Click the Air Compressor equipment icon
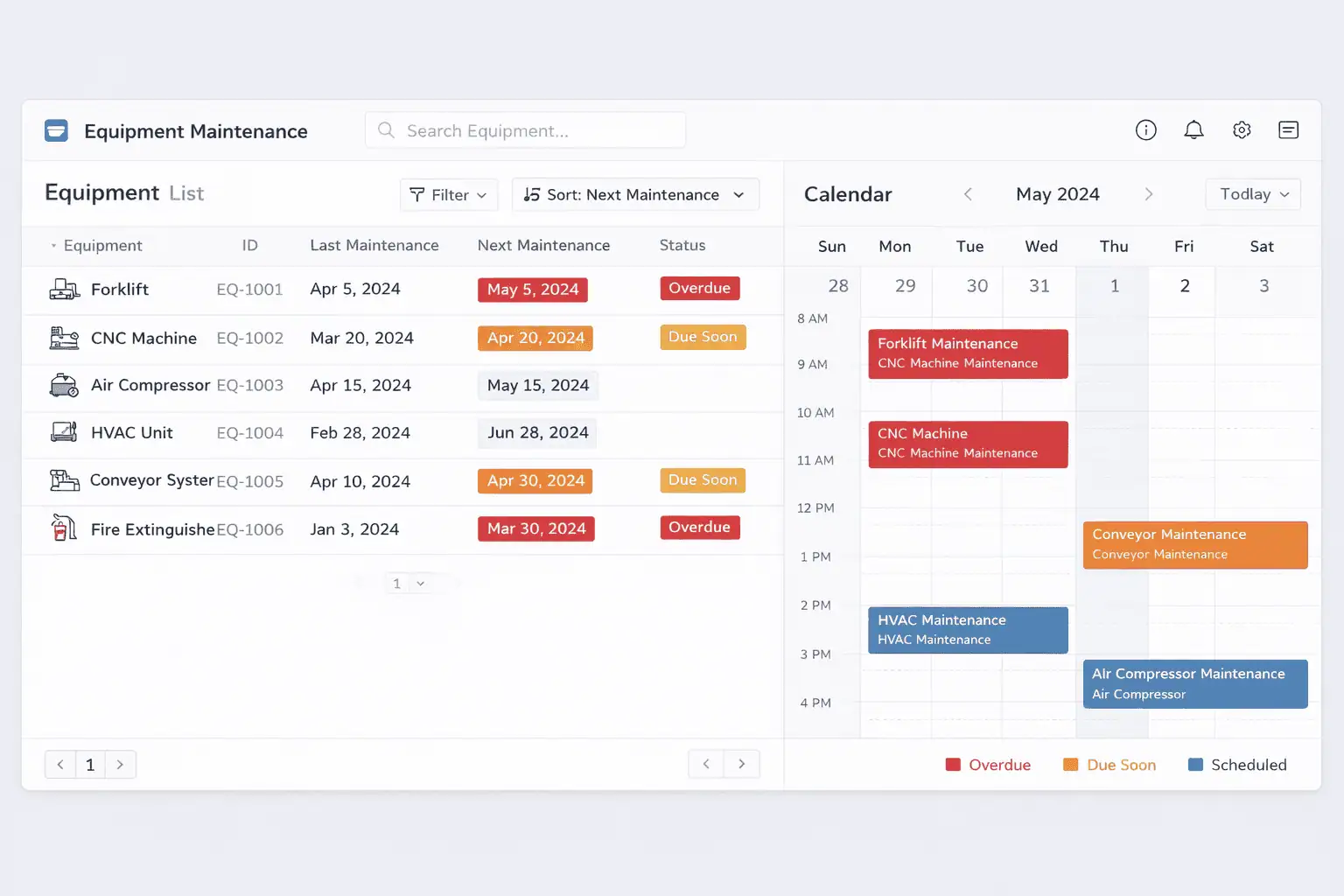 tap(64, 385)
